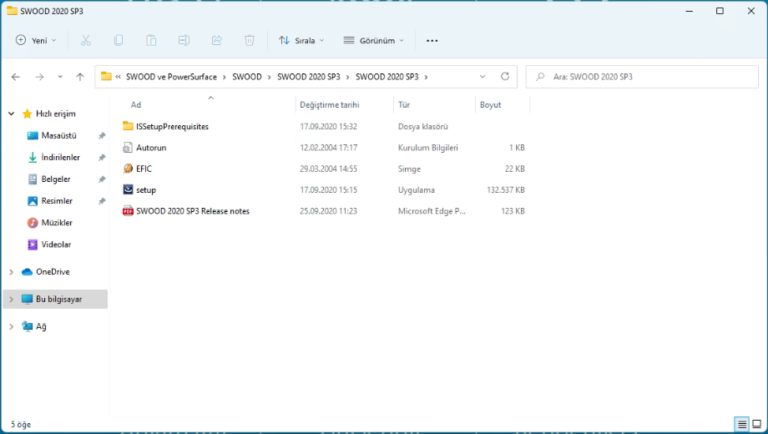
Task: Switch to details view in status bar
Action: pos(741,424)
